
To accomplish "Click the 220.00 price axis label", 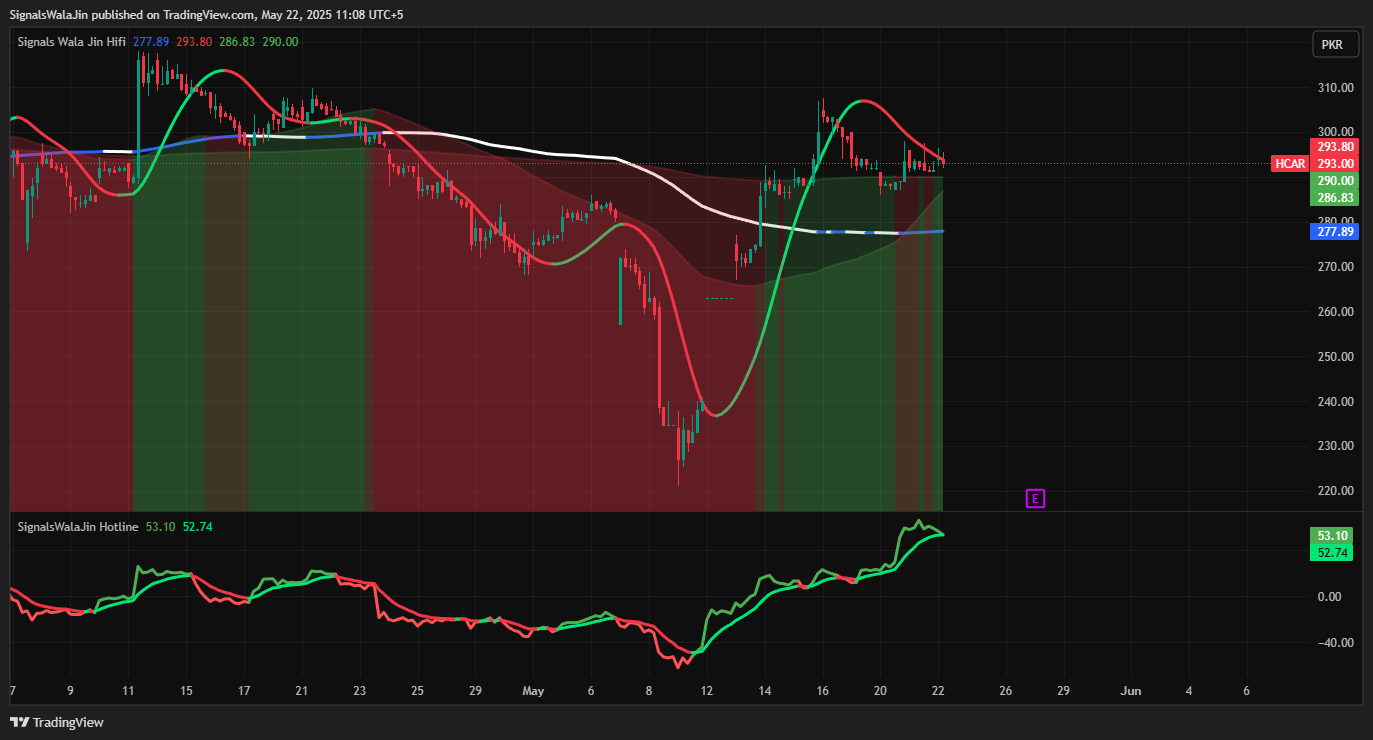I will click(1337, 491).
